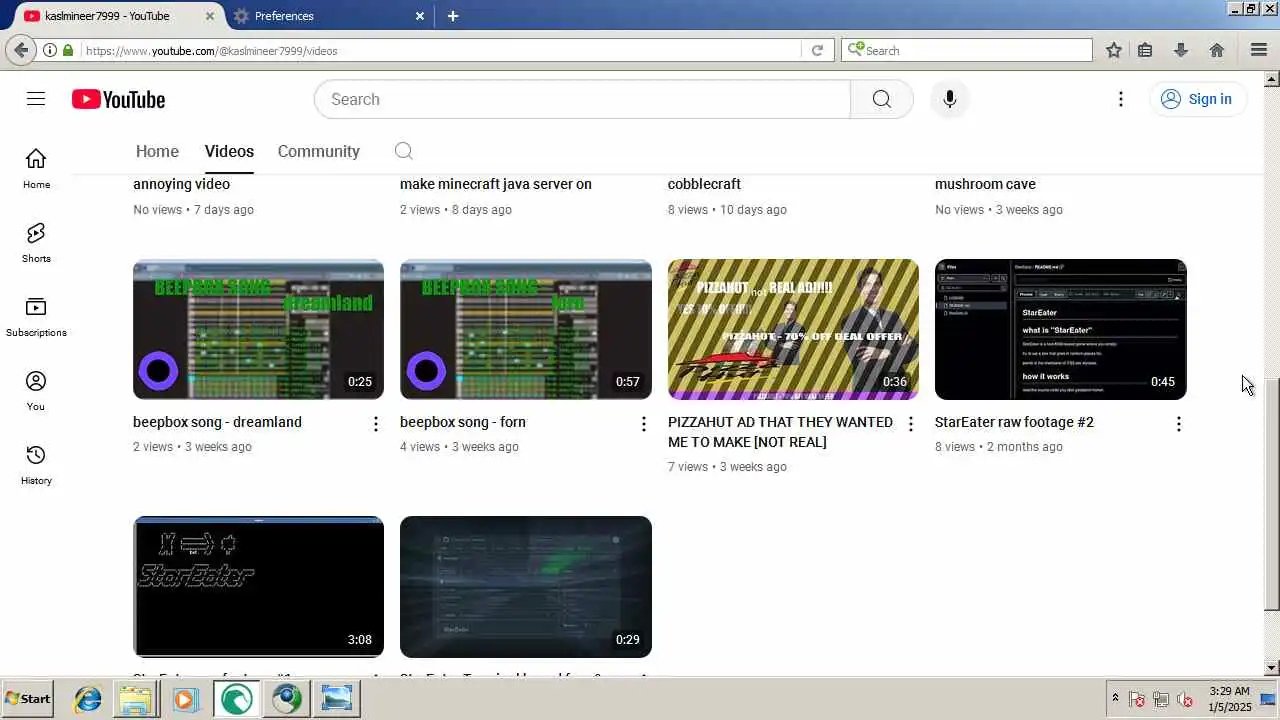Open the browser bookmarks list icon
Image resolution: width=1280 pixels, height=720 pixels.
coord(1146,50)
